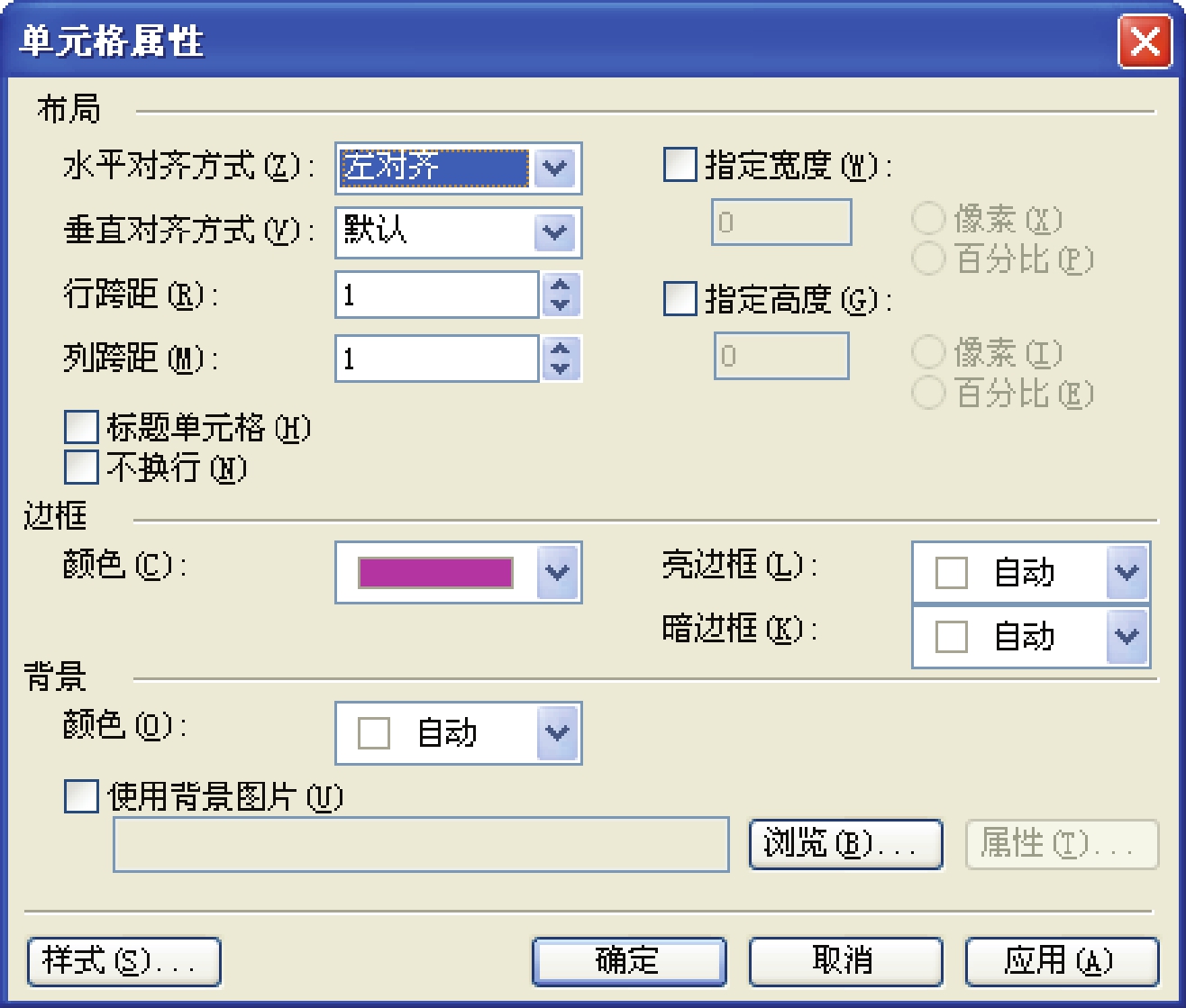Open the 样式 settings button
The height and width of the screenshot is (1008, 1186).
point(124,961)
